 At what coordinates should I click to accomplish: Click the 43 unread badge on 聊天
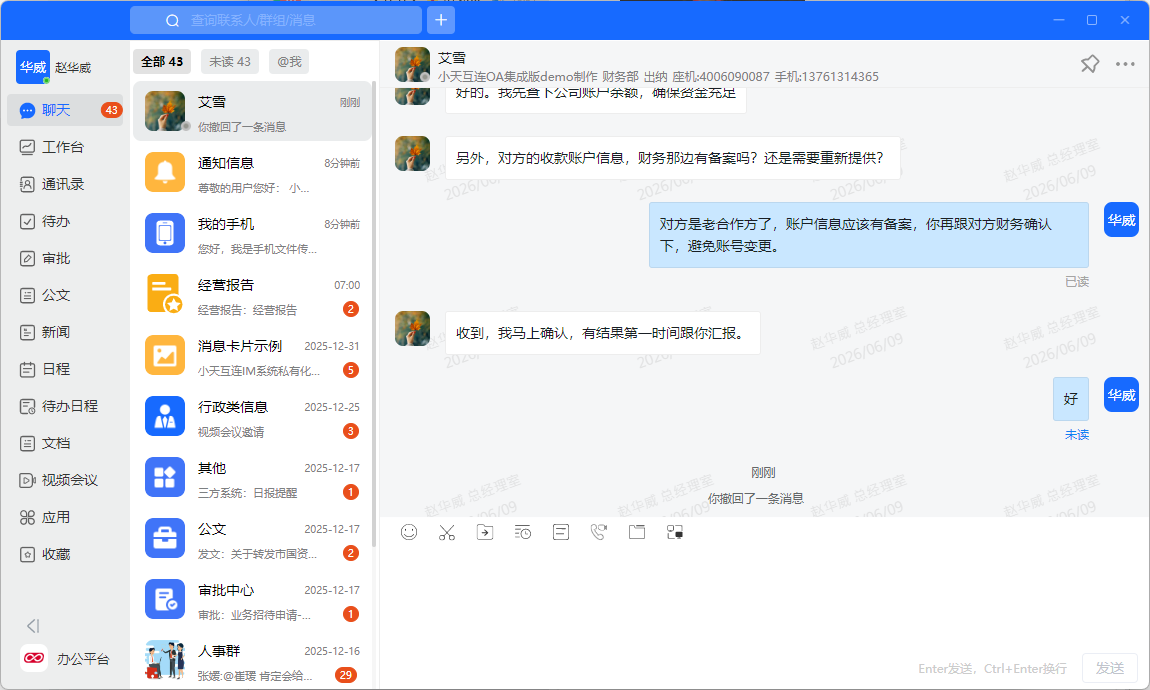pyautogui.click(x=111, y=110)
